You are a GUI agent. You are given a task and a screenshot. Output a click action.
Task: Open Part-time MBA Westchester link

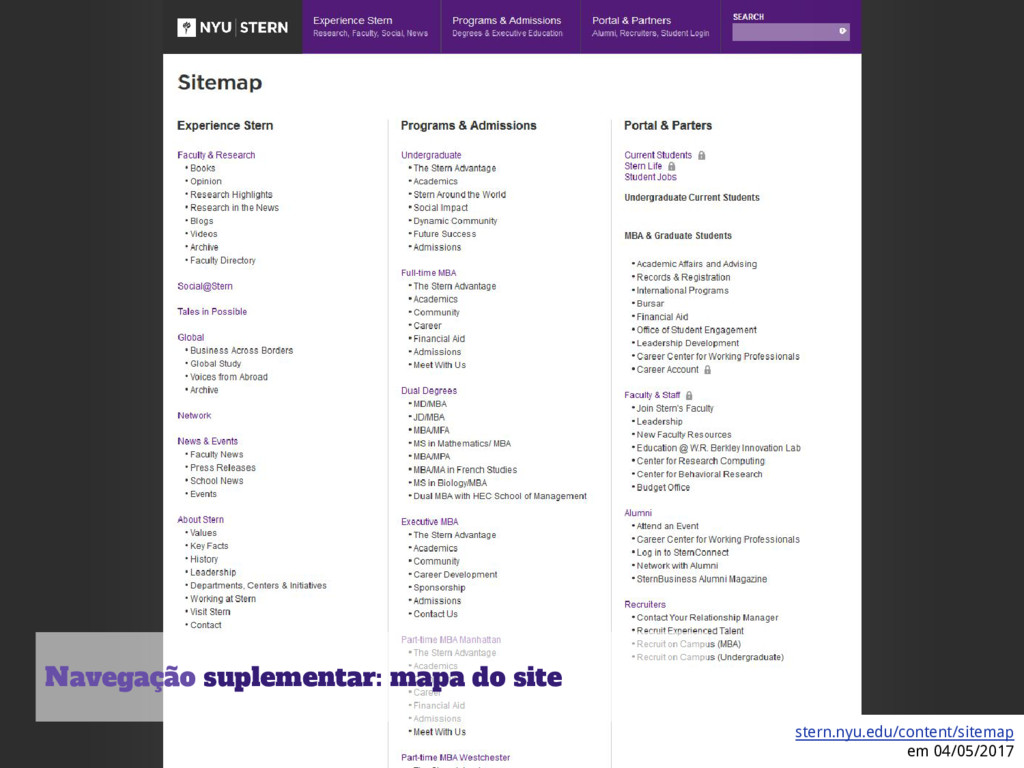(455, 758)
